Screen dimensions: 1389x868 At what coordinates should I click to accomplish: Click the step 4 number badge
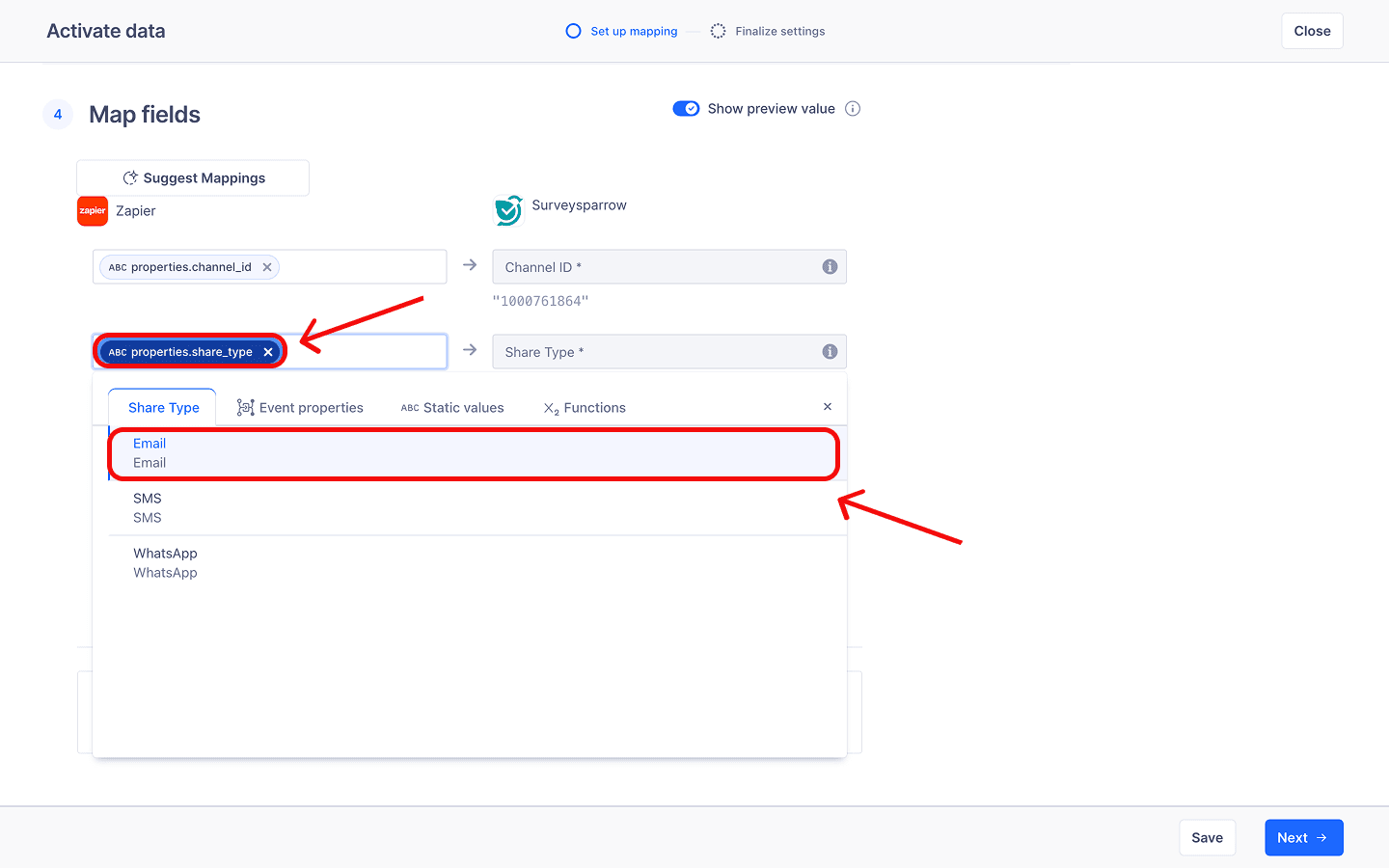[58, 114]
